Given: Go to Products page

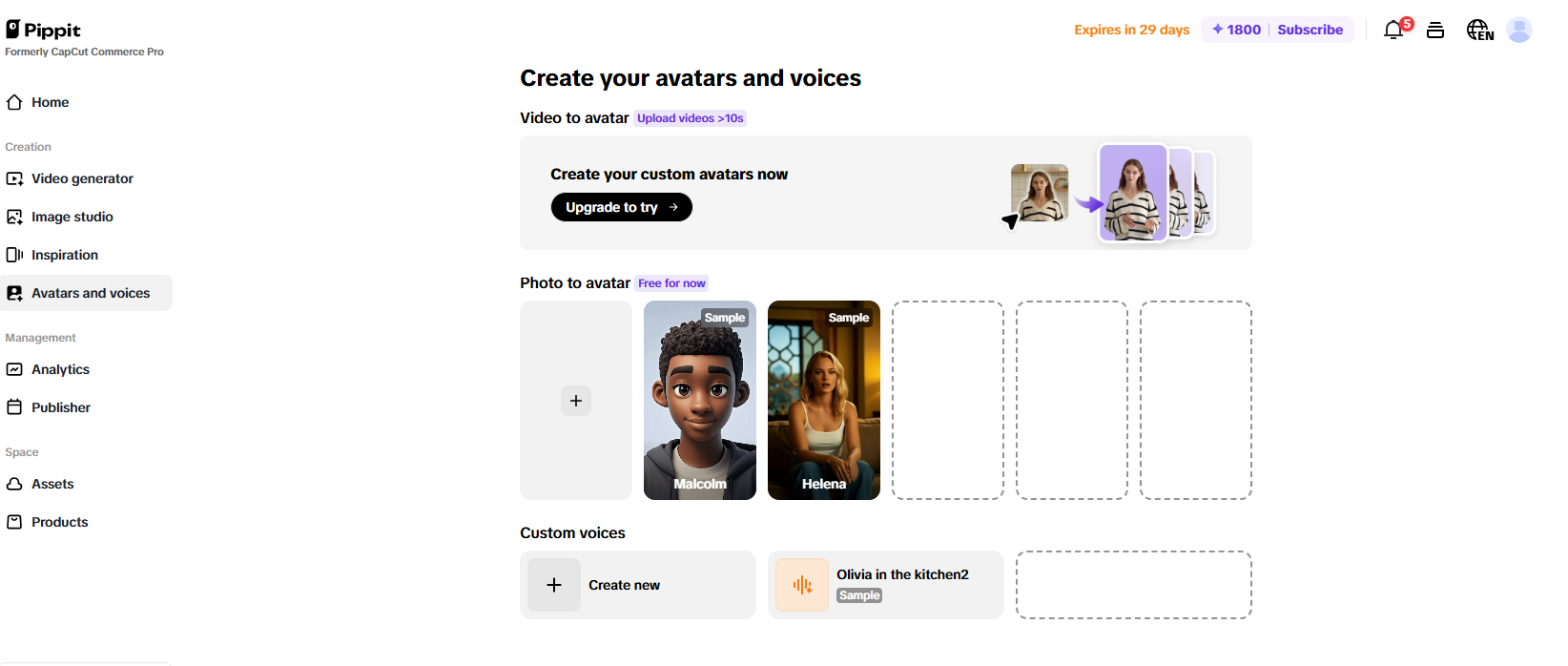Looking at the screenshot, I should (x=59, y=522).
